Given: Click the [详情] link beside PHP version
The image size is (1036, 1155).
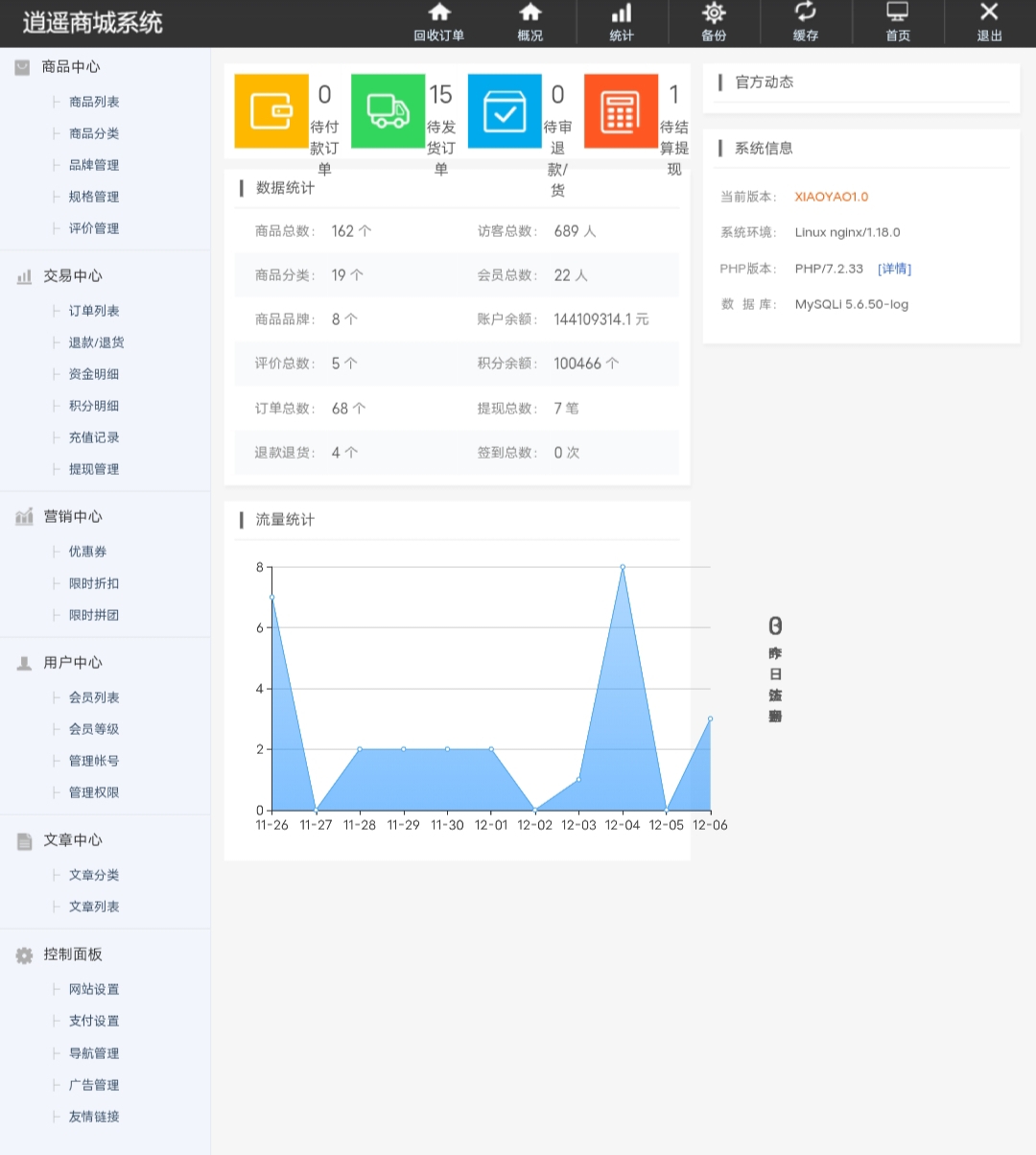Looking at the screenshot, I should (894, 269).
